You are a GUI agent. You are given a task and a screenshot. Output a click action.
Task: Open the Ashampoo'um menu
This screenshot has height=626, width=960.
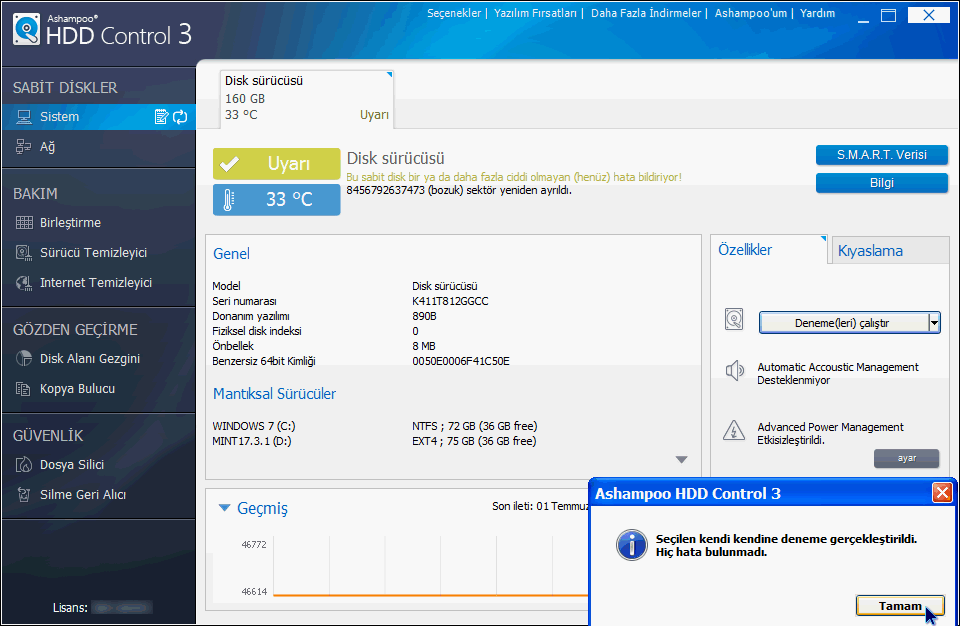click(x=751, y=13)
